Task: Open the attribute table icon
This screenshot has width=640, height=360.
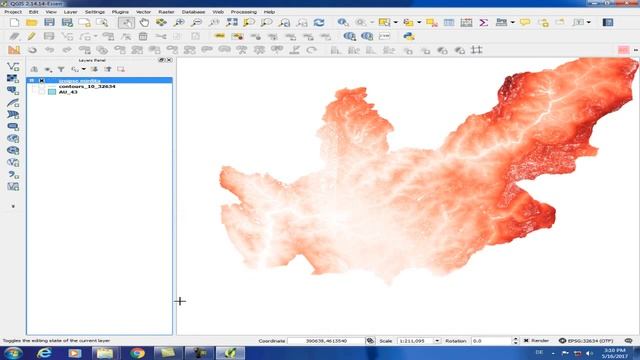Action: point(449,22)
